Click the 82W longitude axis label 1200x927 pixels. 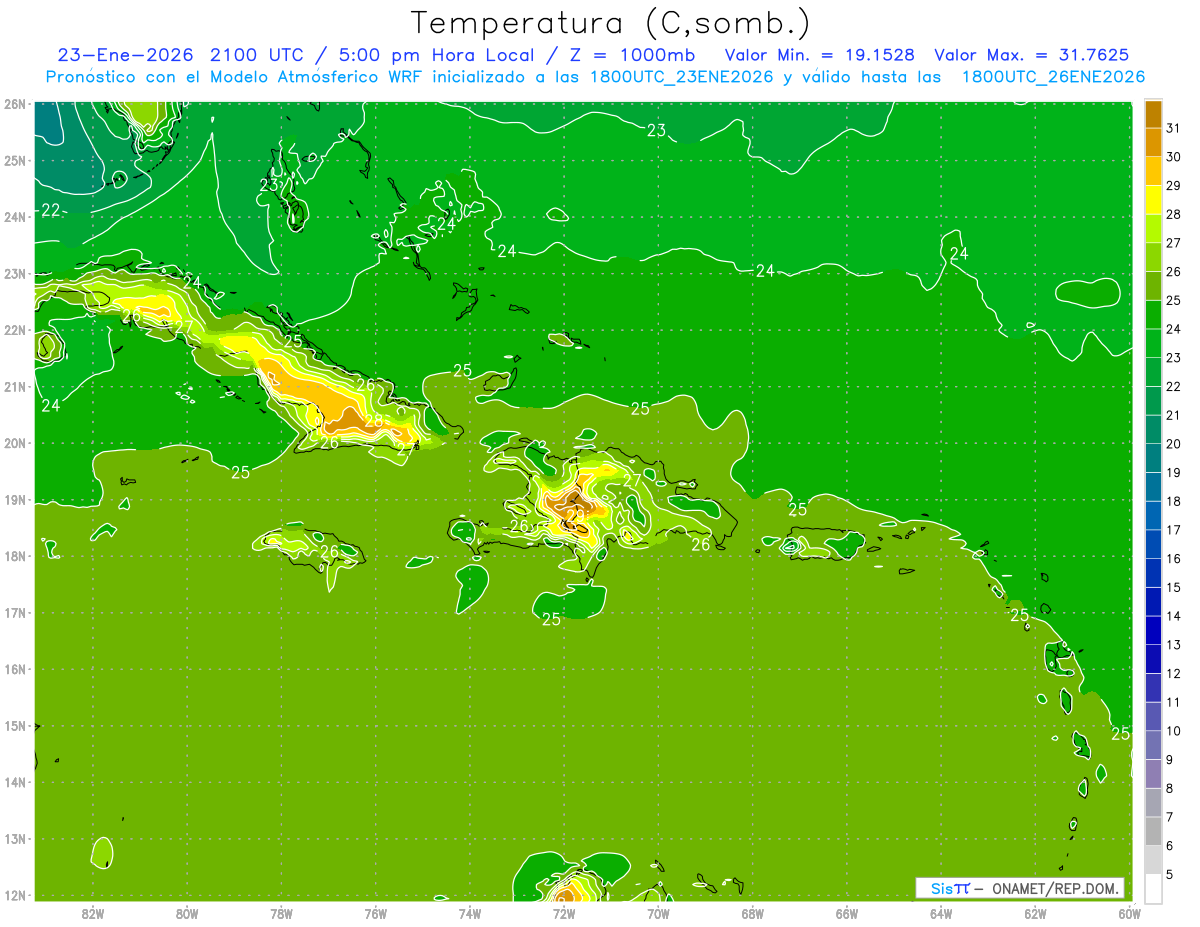click(93, 913)
